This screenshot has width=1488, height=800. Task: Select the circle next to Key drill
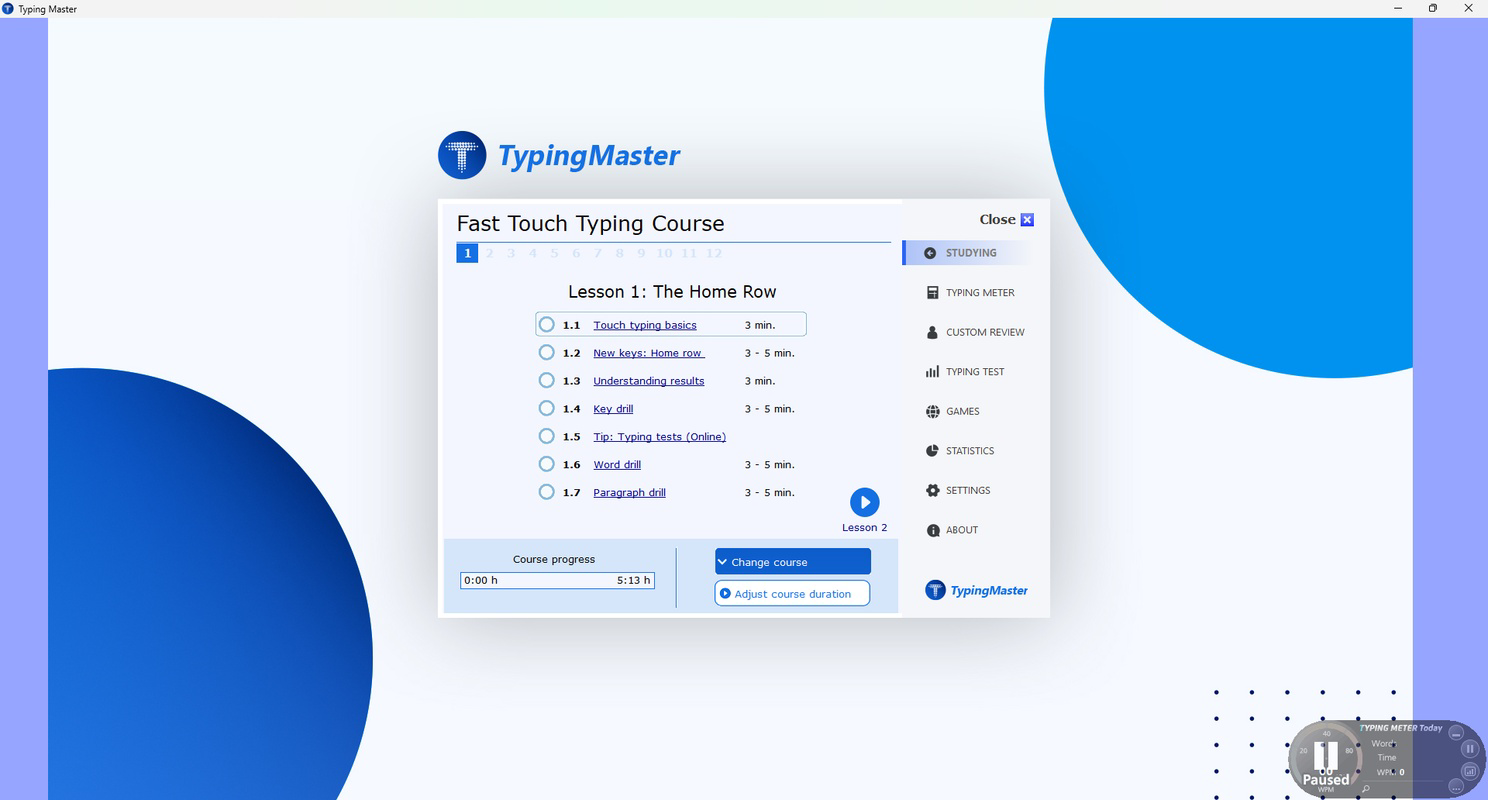coord(546,408)
